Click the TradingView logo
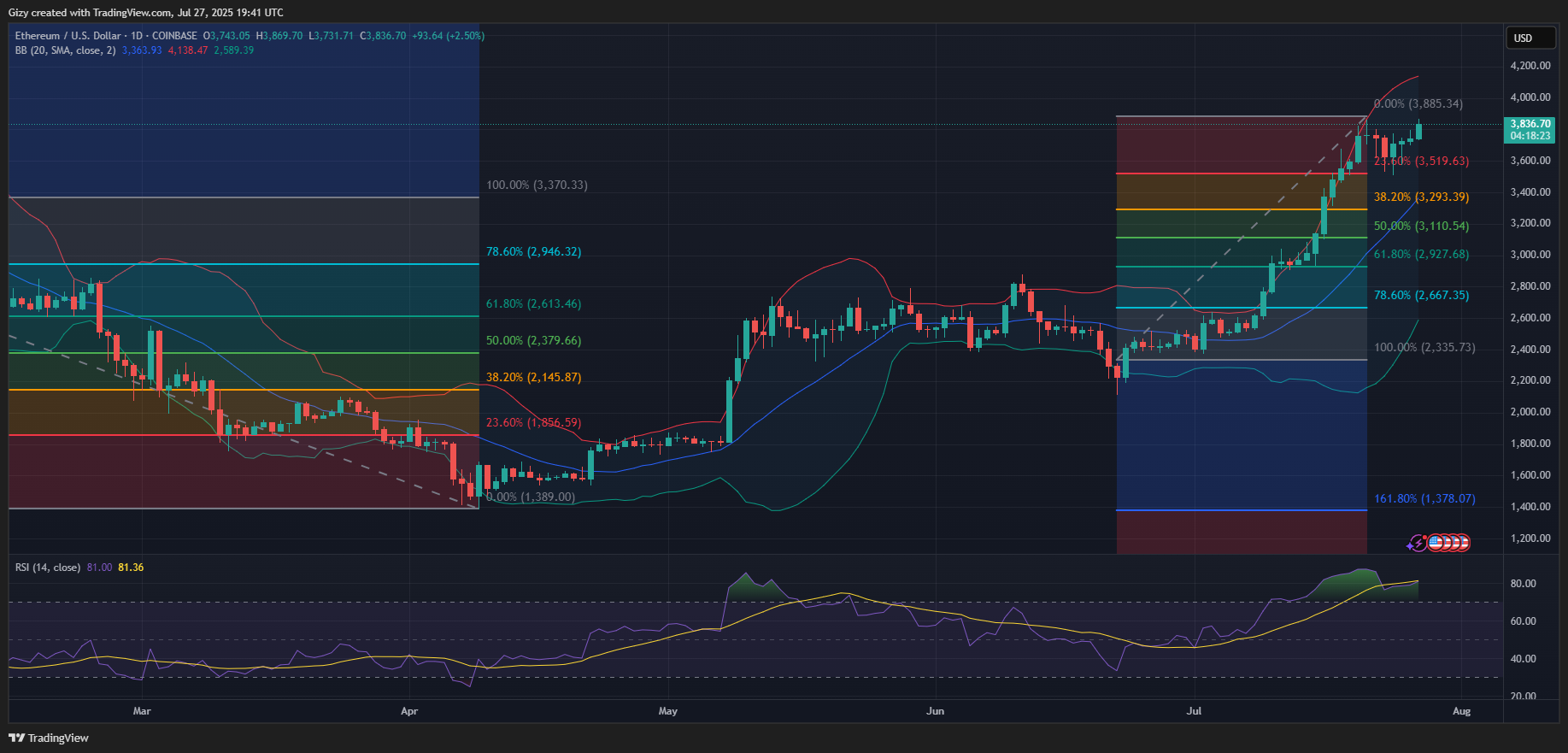The width and height of the screenshot is (1568, 753). 49,738
